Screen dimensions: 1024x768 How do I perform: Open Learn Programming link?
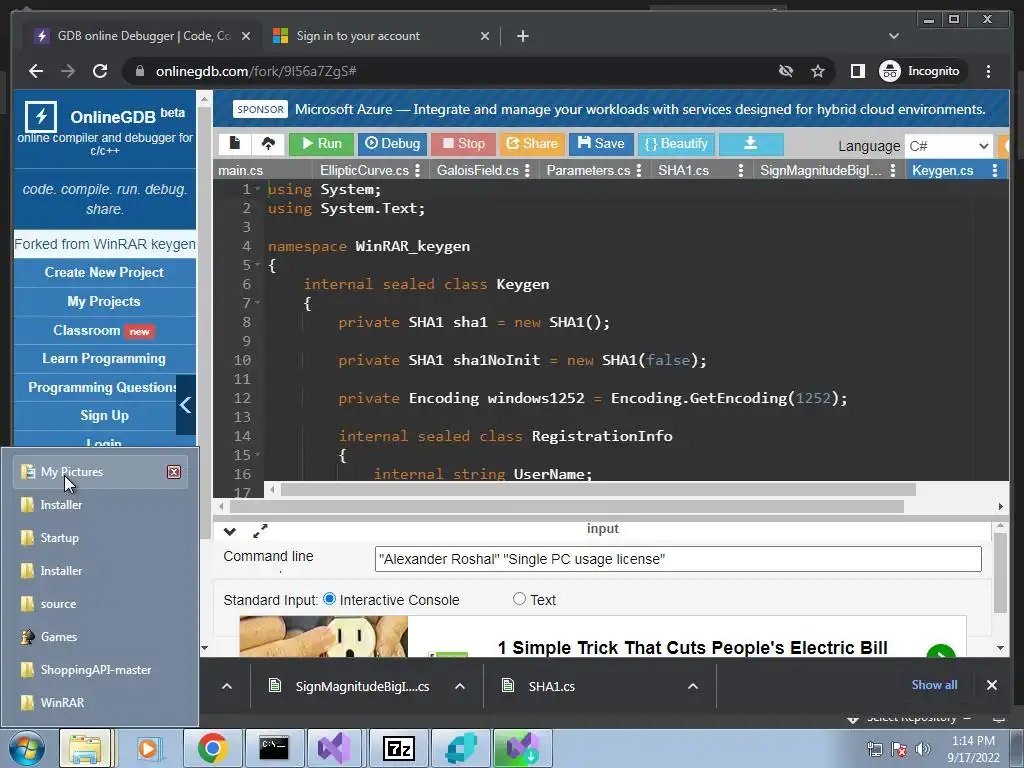104,359
